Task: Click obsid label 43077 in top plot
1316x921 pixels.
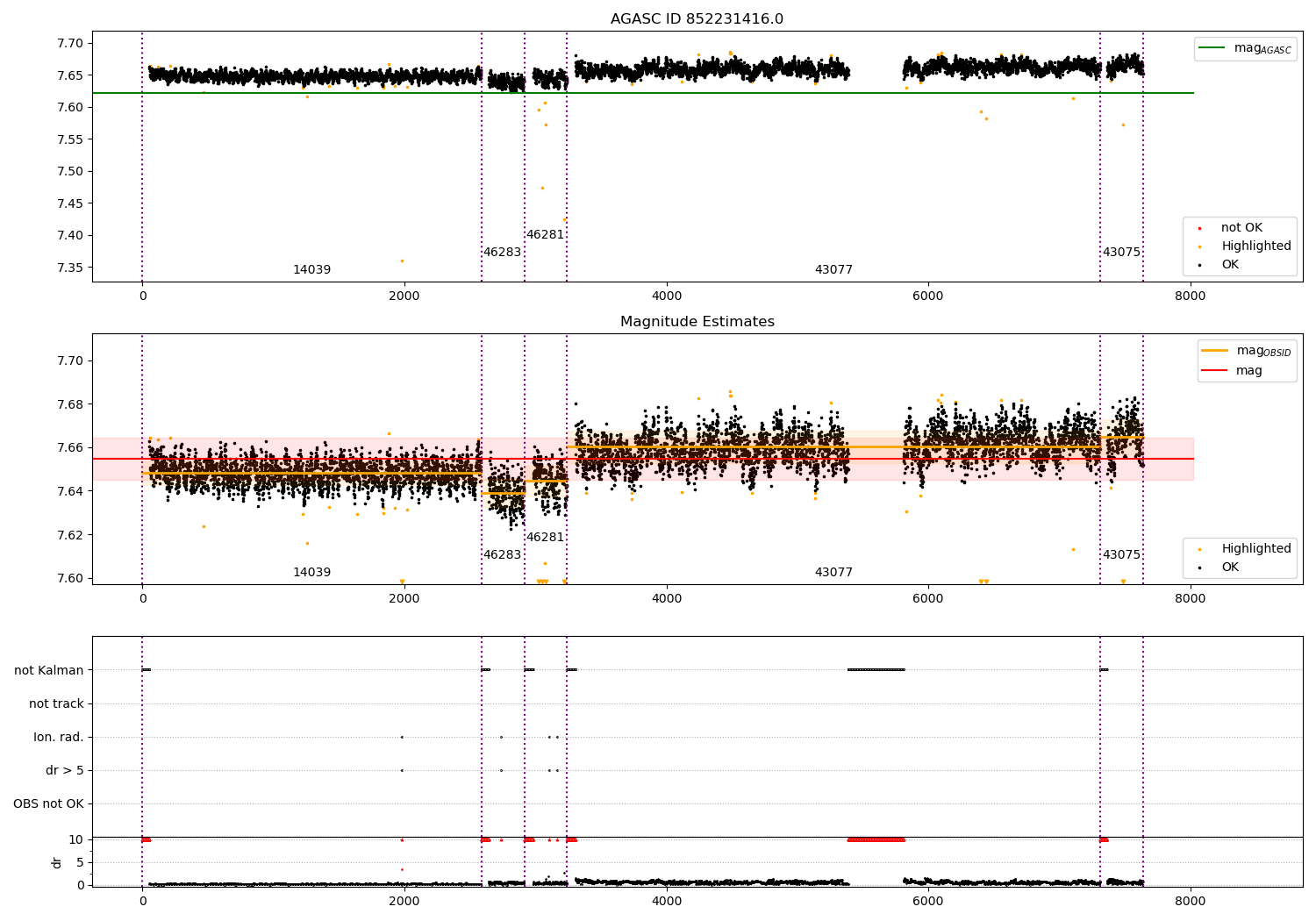Action: [x=833, y=270]
